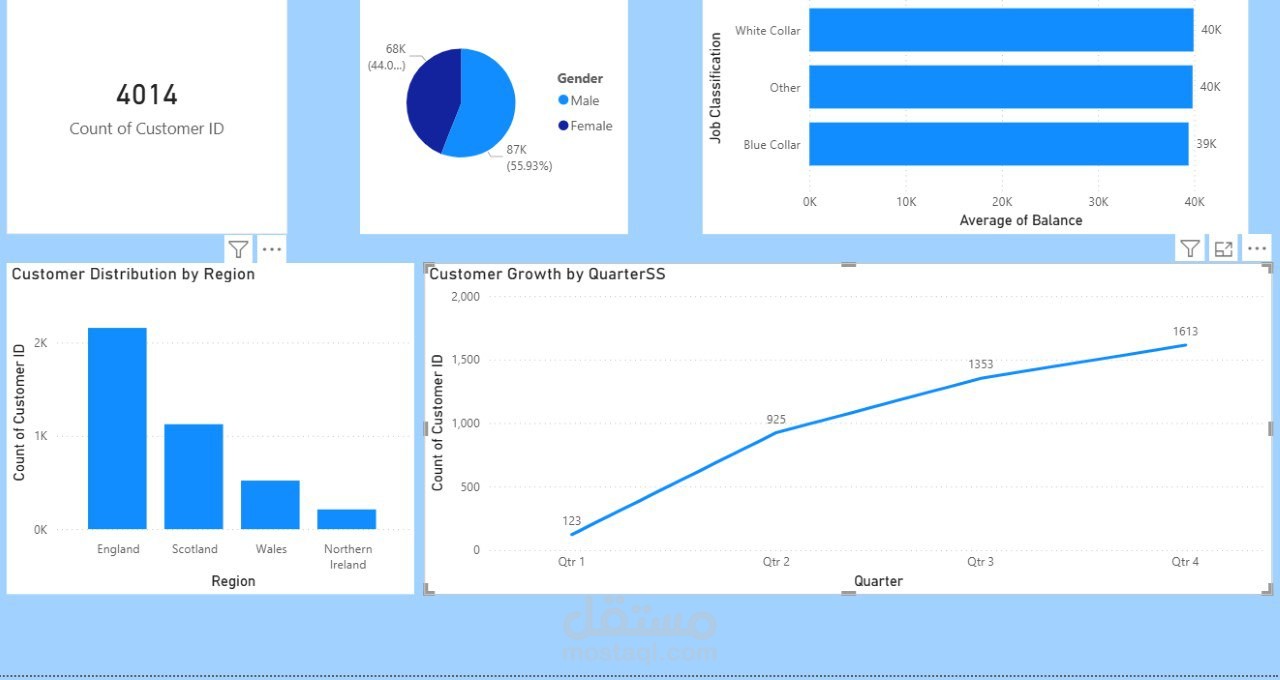Select the Other bar in Job Classification
The image size is (1280, 680).
pos(1000,87)
